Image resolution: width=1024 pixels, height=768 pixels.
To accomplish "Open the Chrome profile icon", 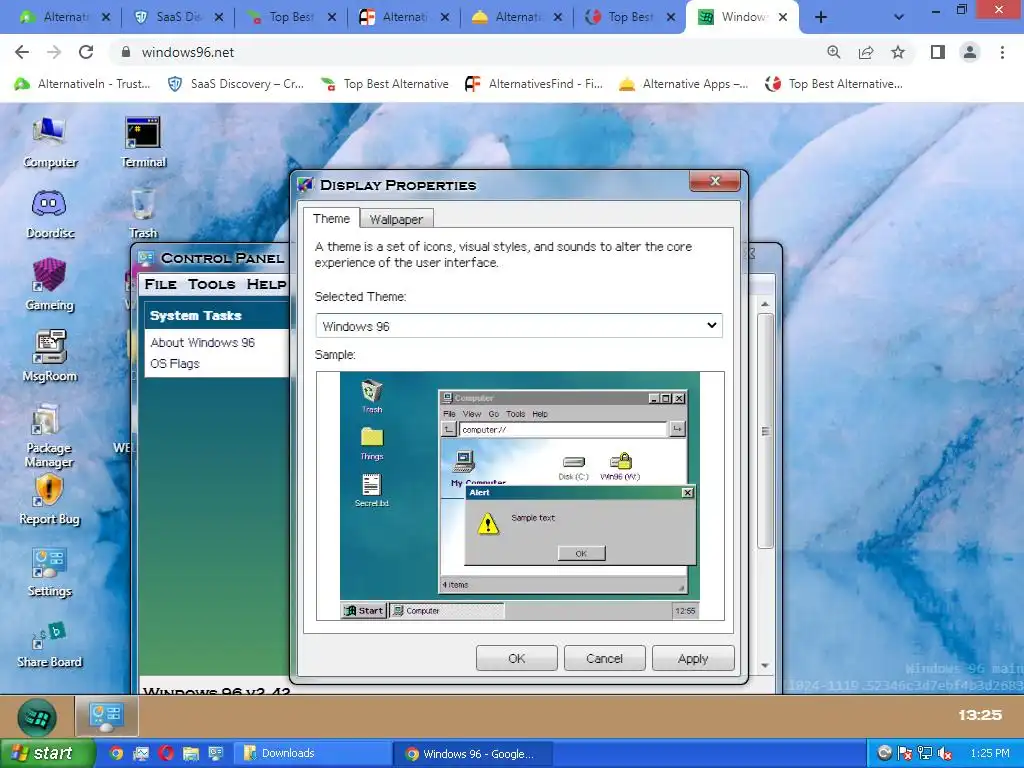I will coord(970,52).
